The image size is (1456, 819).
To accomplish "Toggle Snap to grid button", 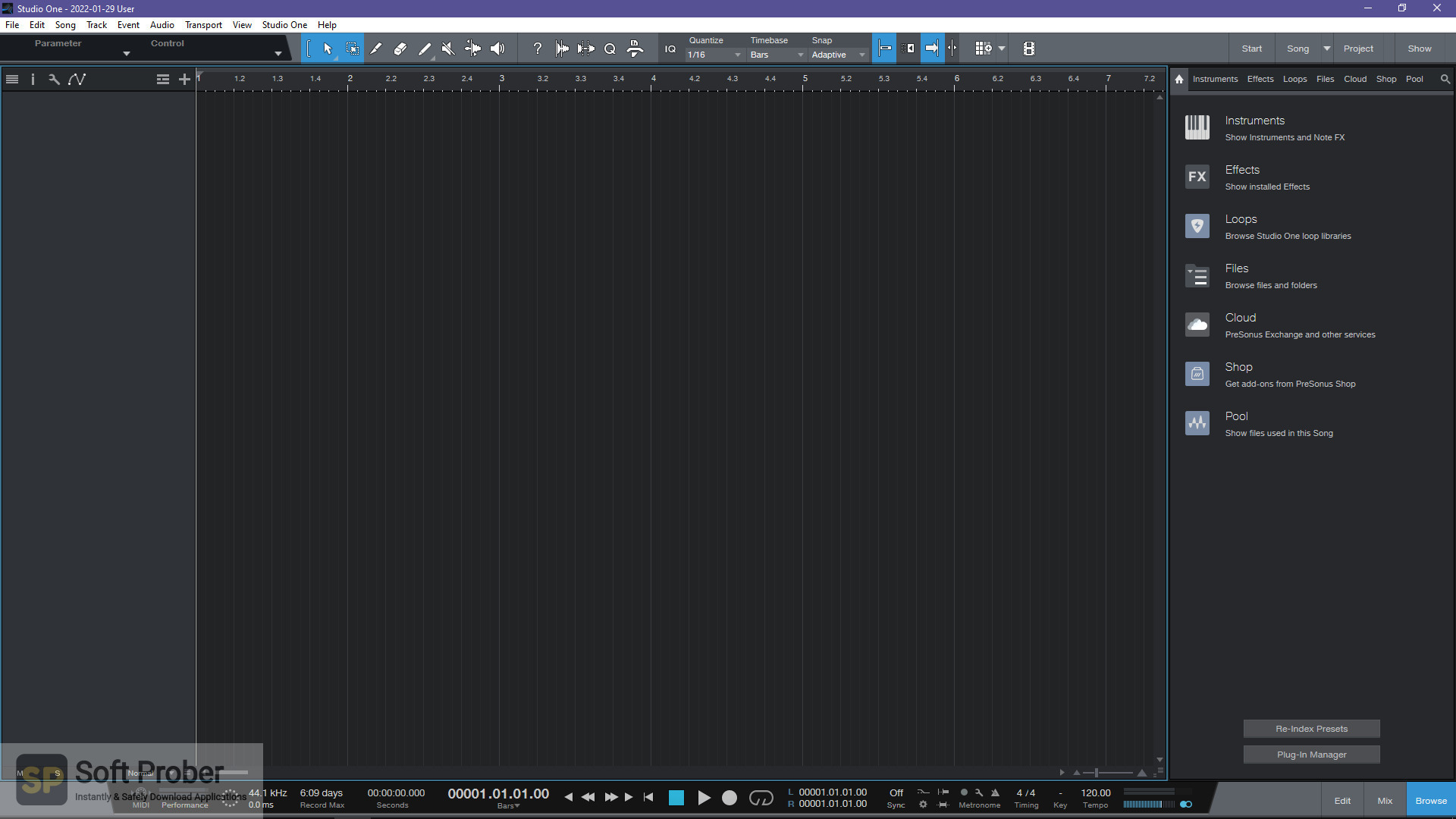I will (884, 49).
